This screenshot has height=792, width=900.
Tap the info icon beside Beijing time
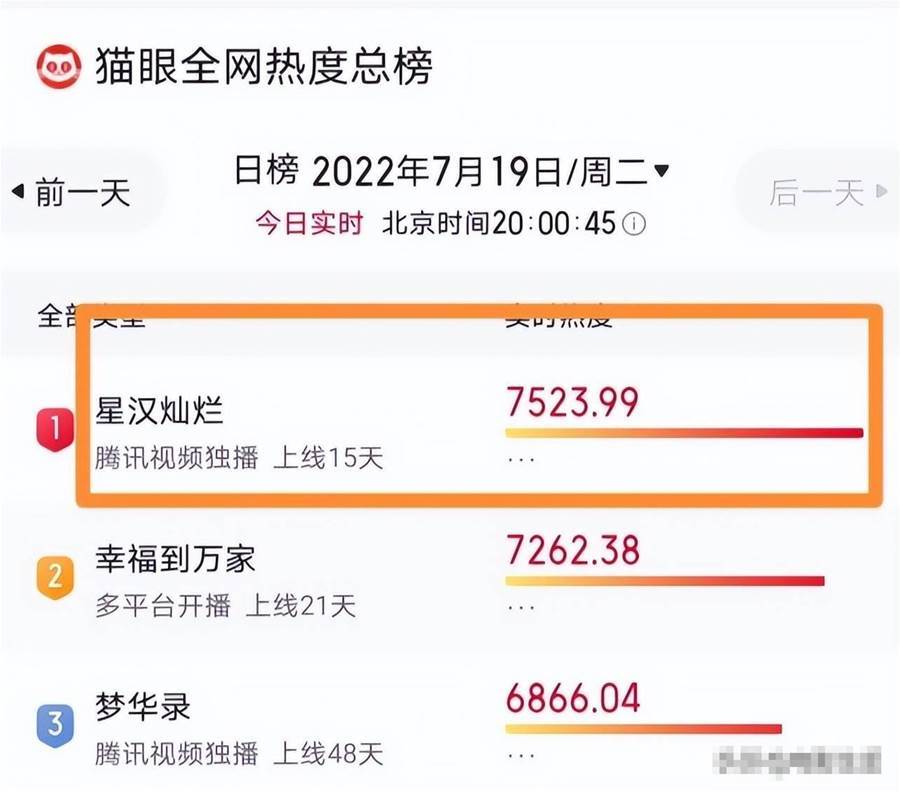(634, 223)
